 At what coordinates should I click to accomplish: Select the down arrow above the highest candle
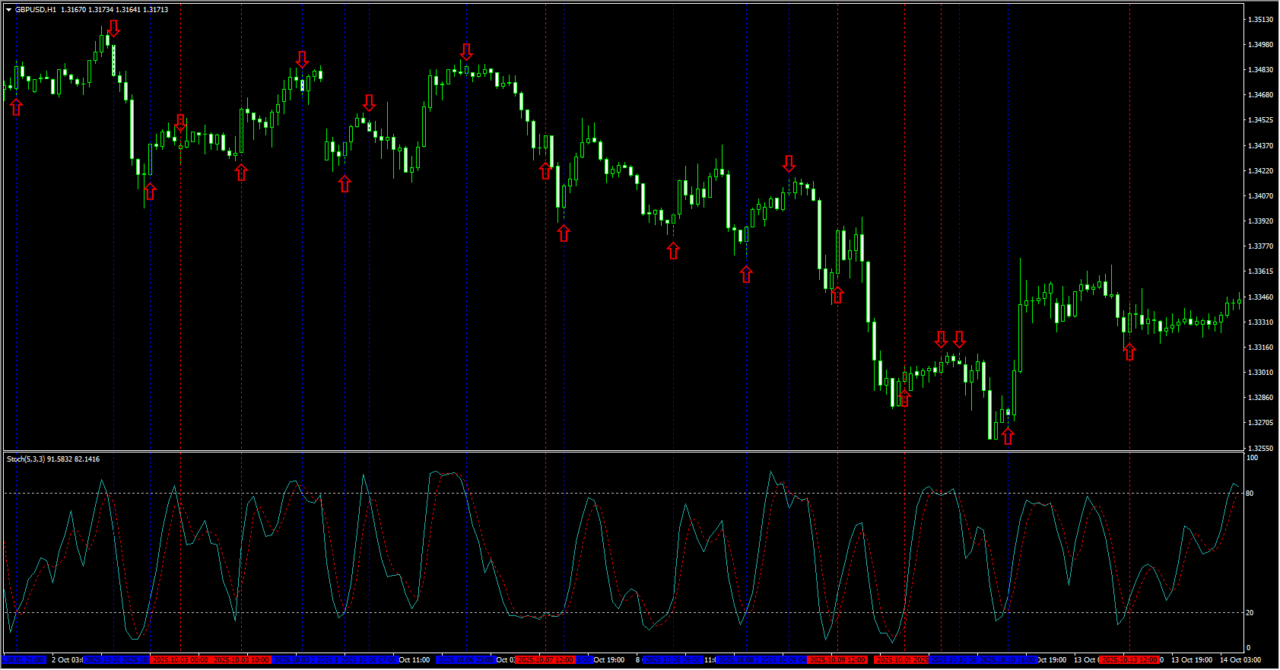point(113,27)
